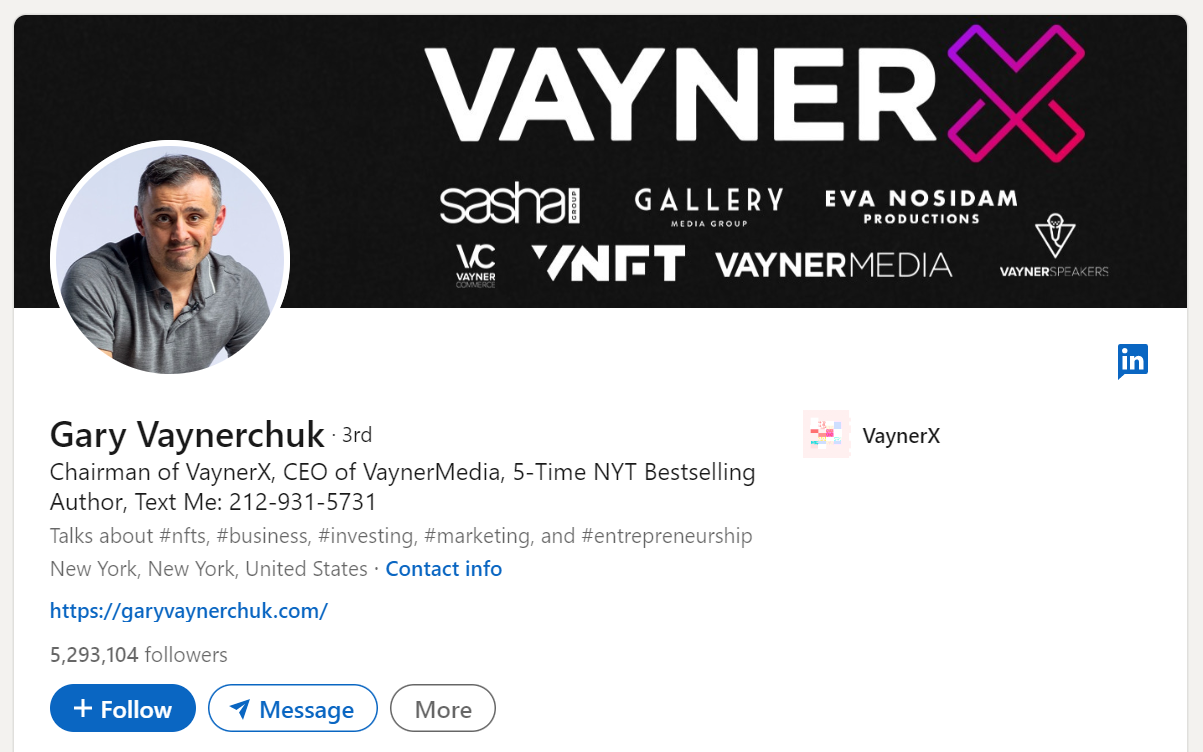The height and width of the screenshot is (752, 1203).
Task: Click the blue LinkedIn logo icon
Action: (x=1133, y=361)
